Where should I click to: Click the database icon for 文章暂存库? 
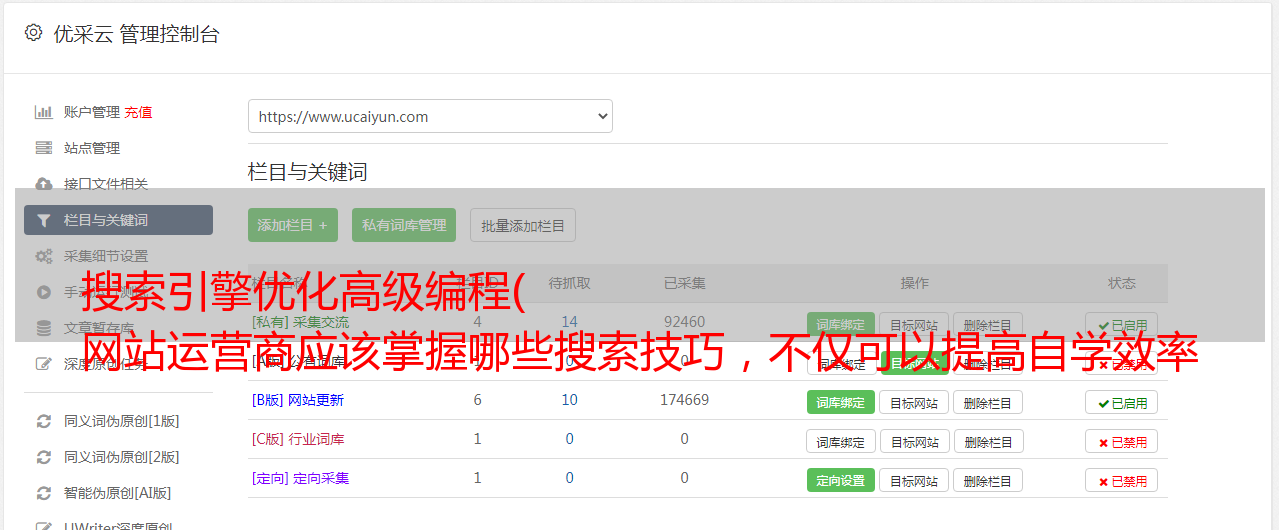click(43, 328)
